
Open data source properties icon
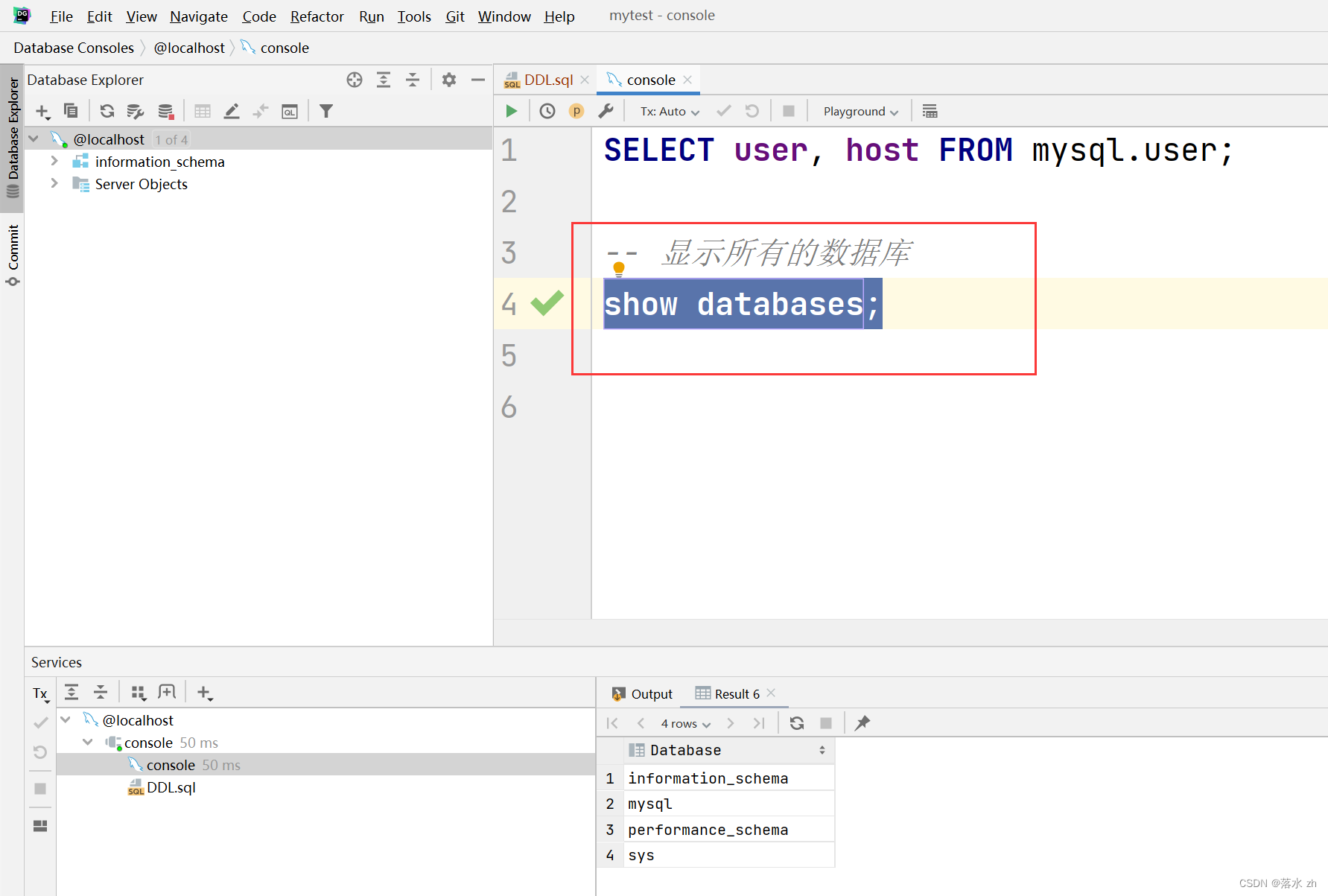pos(136,111)
